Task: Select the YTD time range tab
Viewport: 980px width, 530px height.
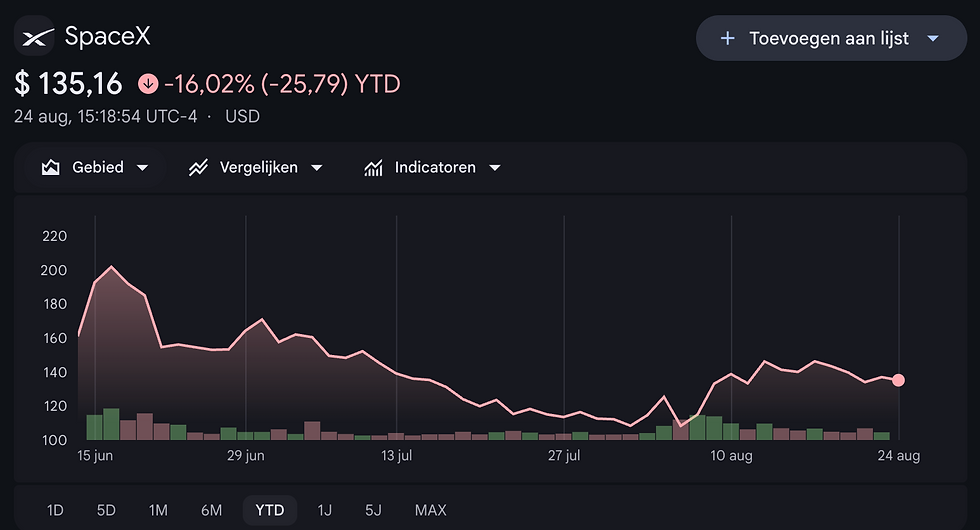Action: pos(270,511)
